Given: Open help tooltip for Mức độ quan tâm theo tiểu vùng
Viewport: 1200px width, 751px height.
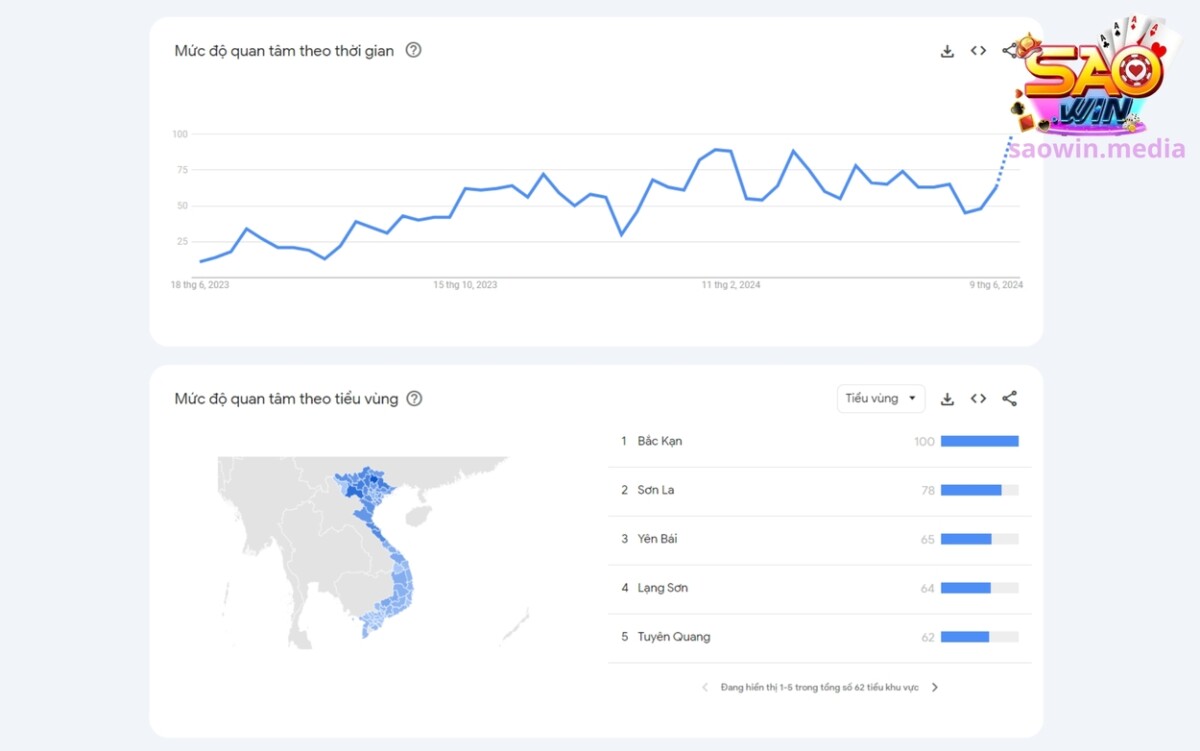Looking at the screenshot, I should [x=414, y=398].
